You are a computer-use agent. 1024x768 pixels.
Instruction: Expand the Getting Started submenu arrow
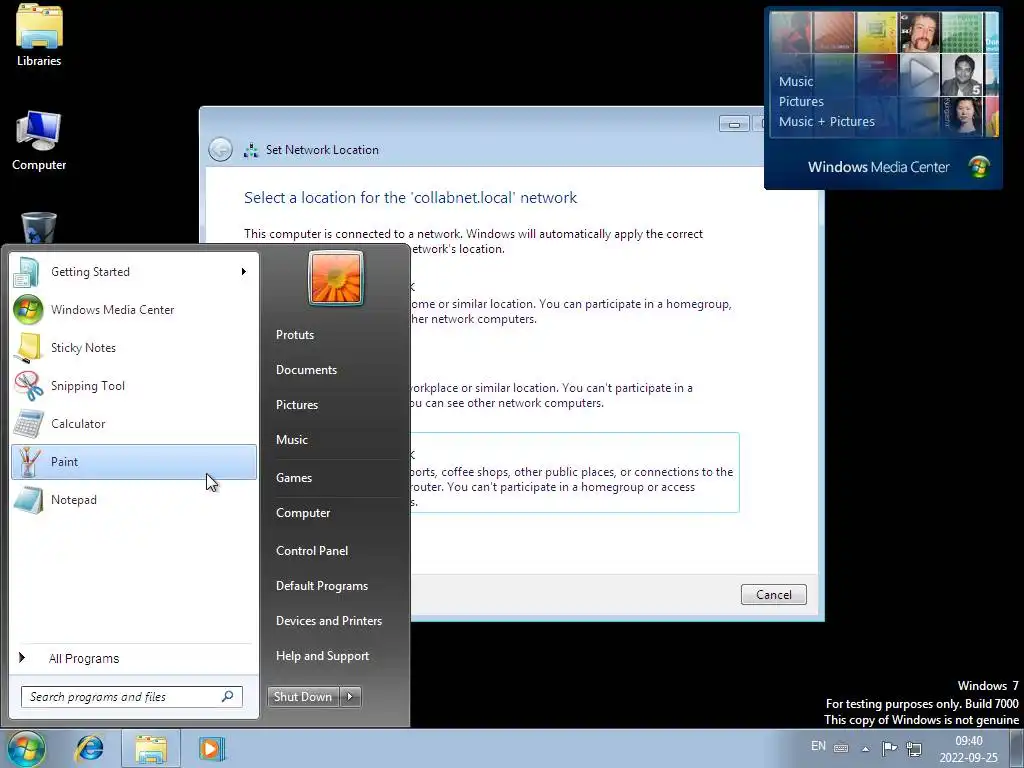click(x=244, y=272)
